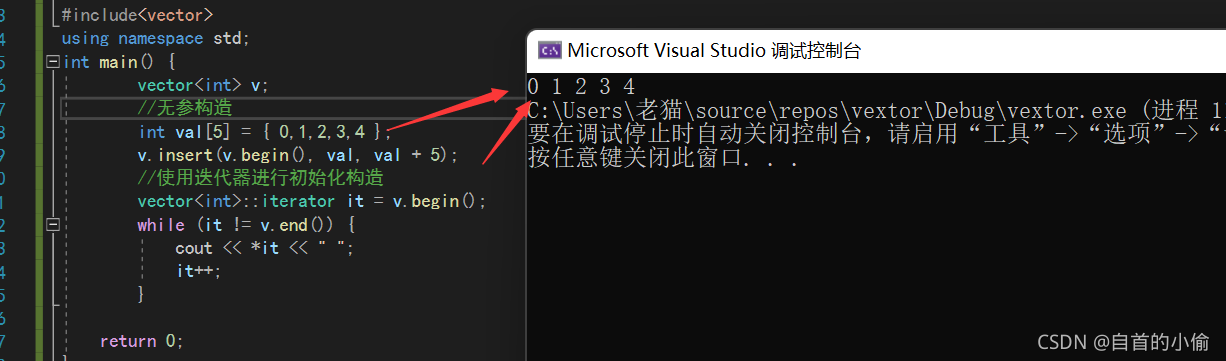Click the 'vector<int> v;' declaration
The width and height of the screenshot is (1226, 361).
(x=203, y=85)
